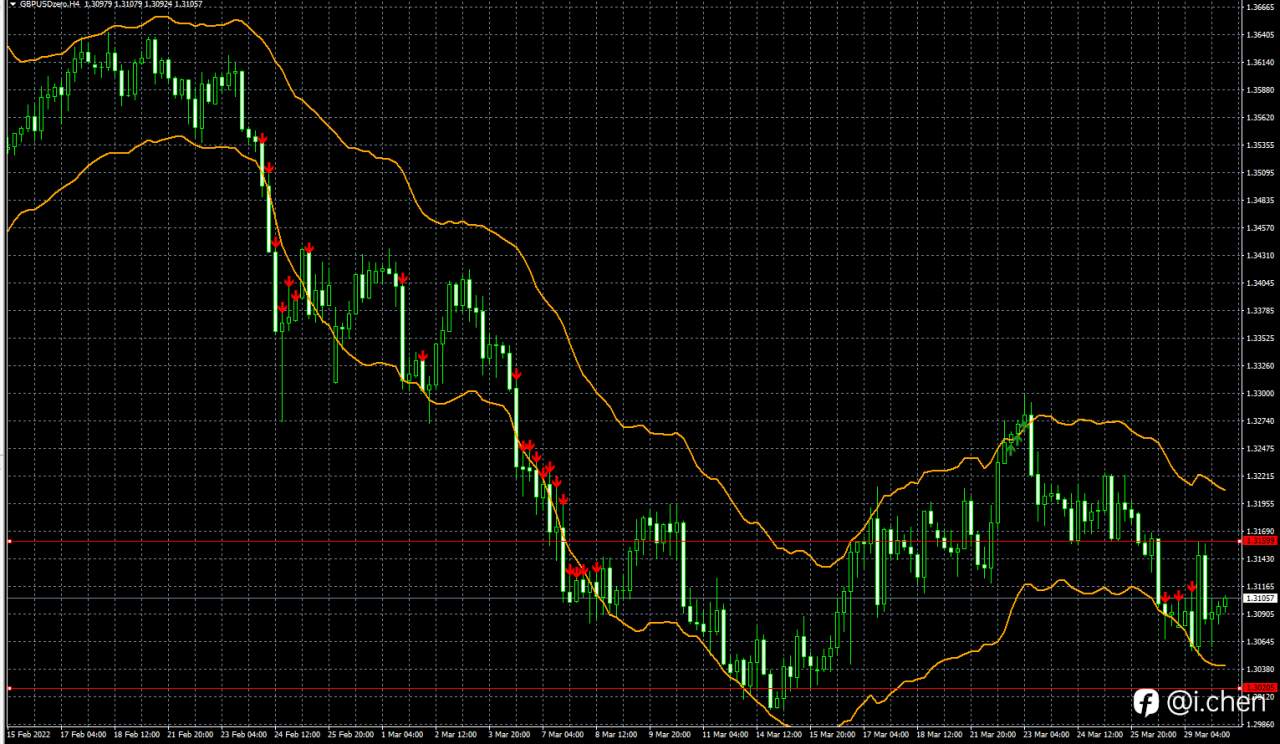The width and height of the screenshot is (1280, 744).
Task: Click the 15 Feb 2022 time axis label
Action: click(x=27, y=735)
